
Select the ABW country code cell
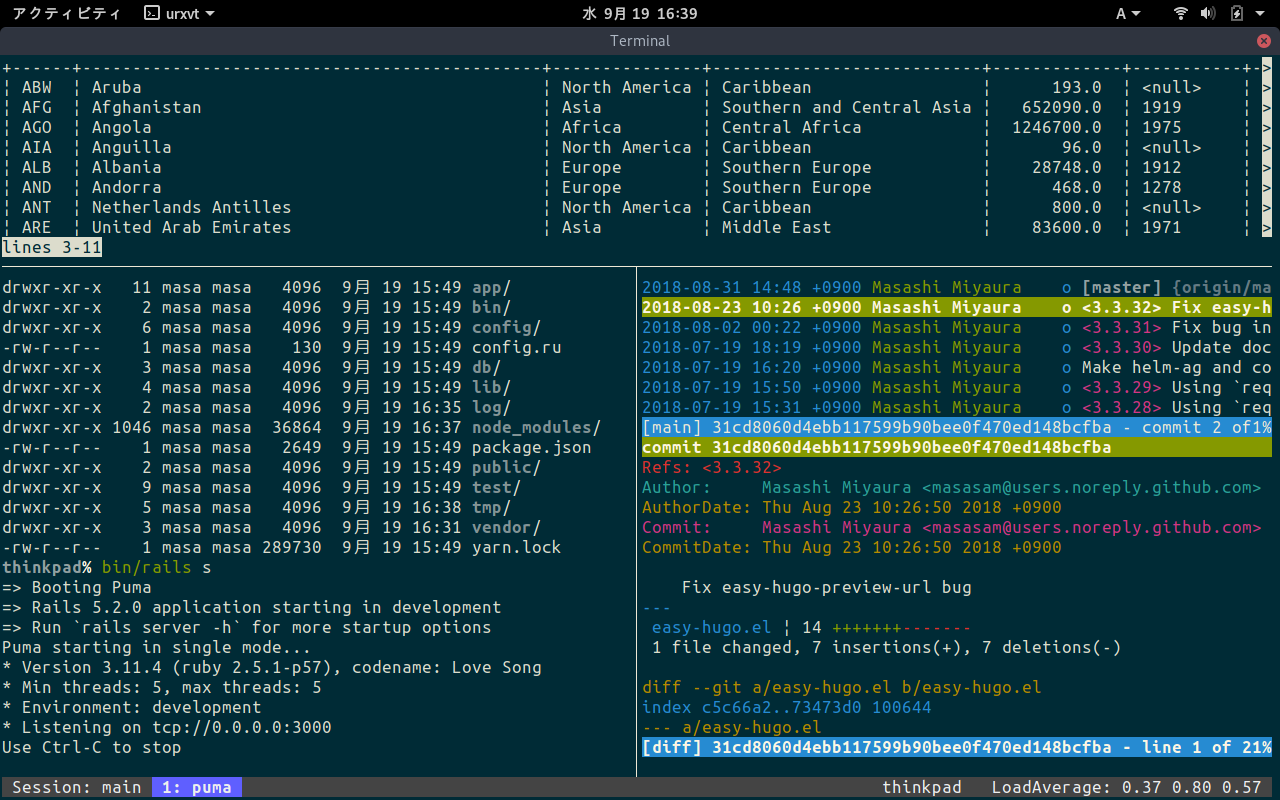click(37, 87)
